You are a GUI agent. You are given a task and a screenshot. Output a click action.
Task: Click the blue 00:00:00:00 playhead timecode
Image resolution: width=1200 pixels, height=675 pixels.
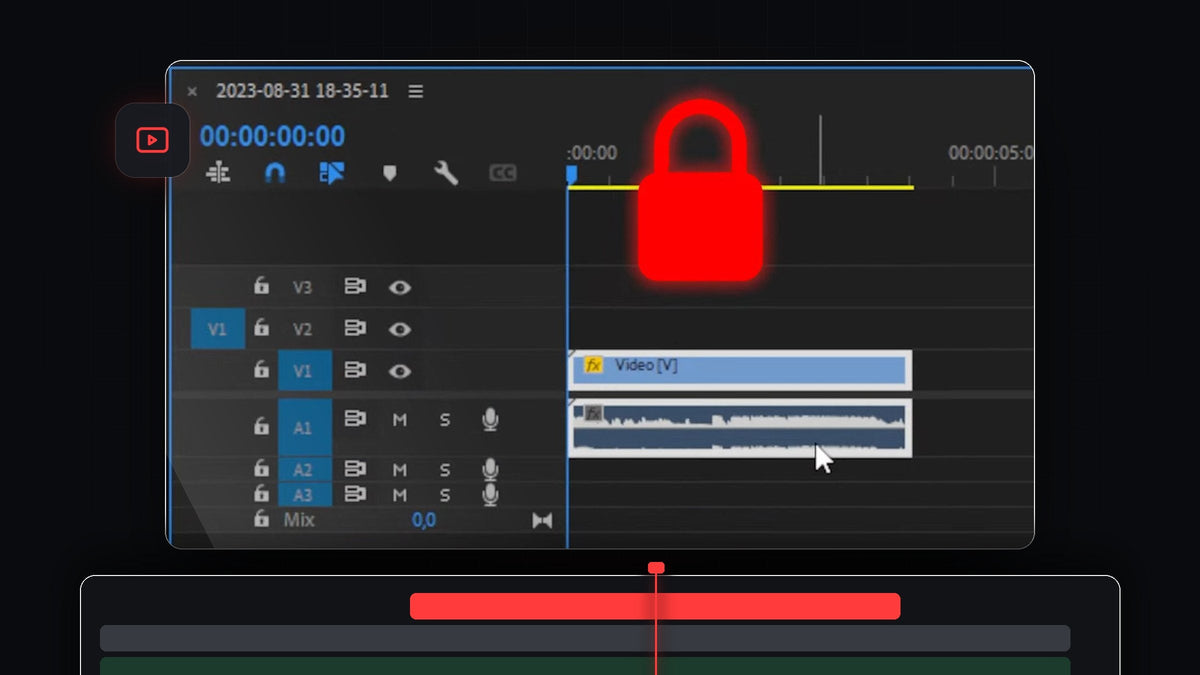(x=272, y=136)
